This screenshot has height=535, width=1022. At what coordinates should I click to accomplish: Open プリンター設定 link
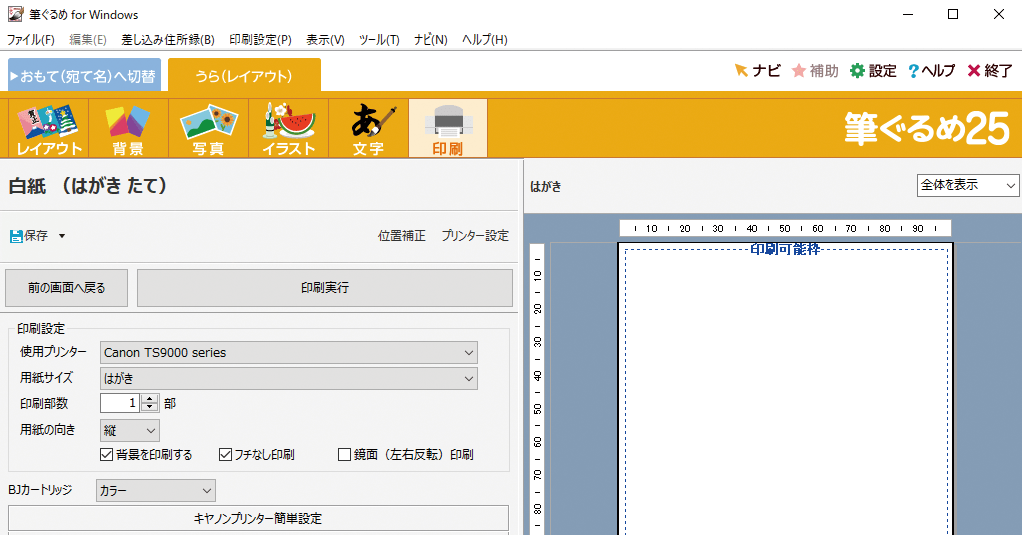tap(475, 236)
